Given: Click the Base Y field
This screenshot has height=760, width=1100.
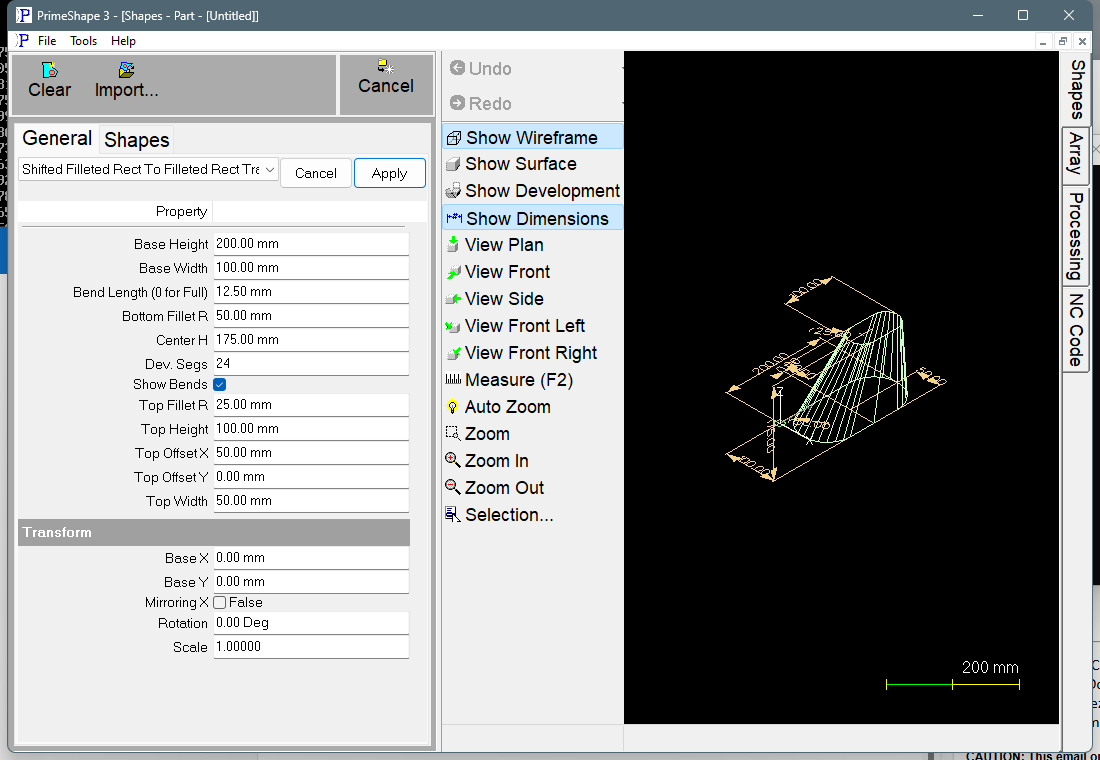Looking at the screenshot, I should pyautogui.click(x=311, y=582).
